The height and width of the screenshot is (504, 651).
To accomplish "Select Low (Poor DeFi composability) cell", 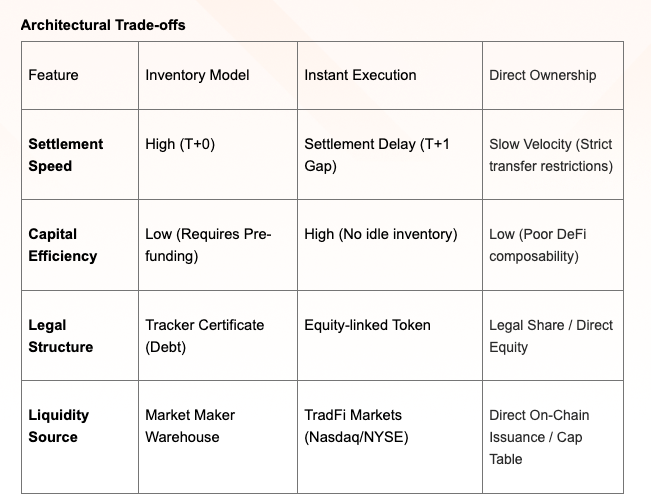I will point(553,245).
